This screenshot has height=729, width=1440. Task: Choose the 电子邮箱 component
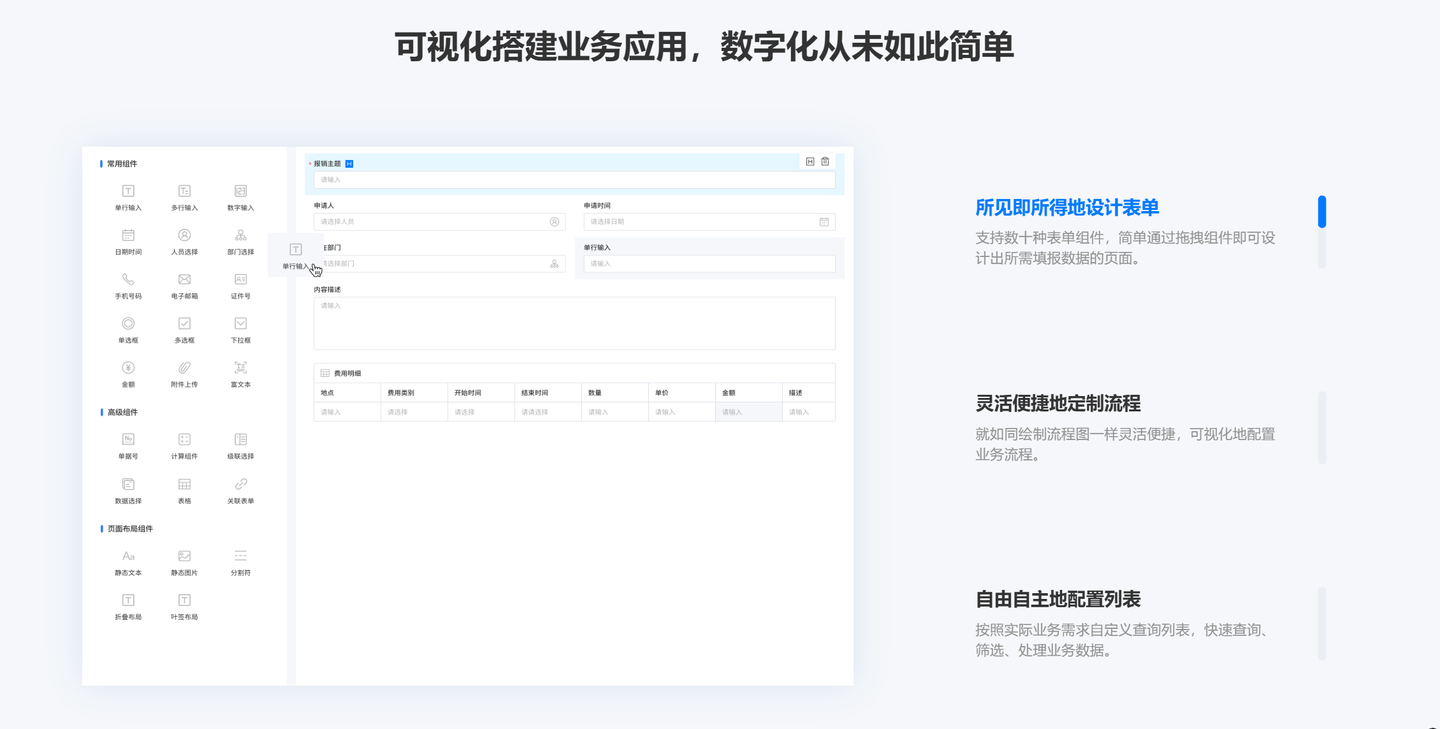pos(184,286)
